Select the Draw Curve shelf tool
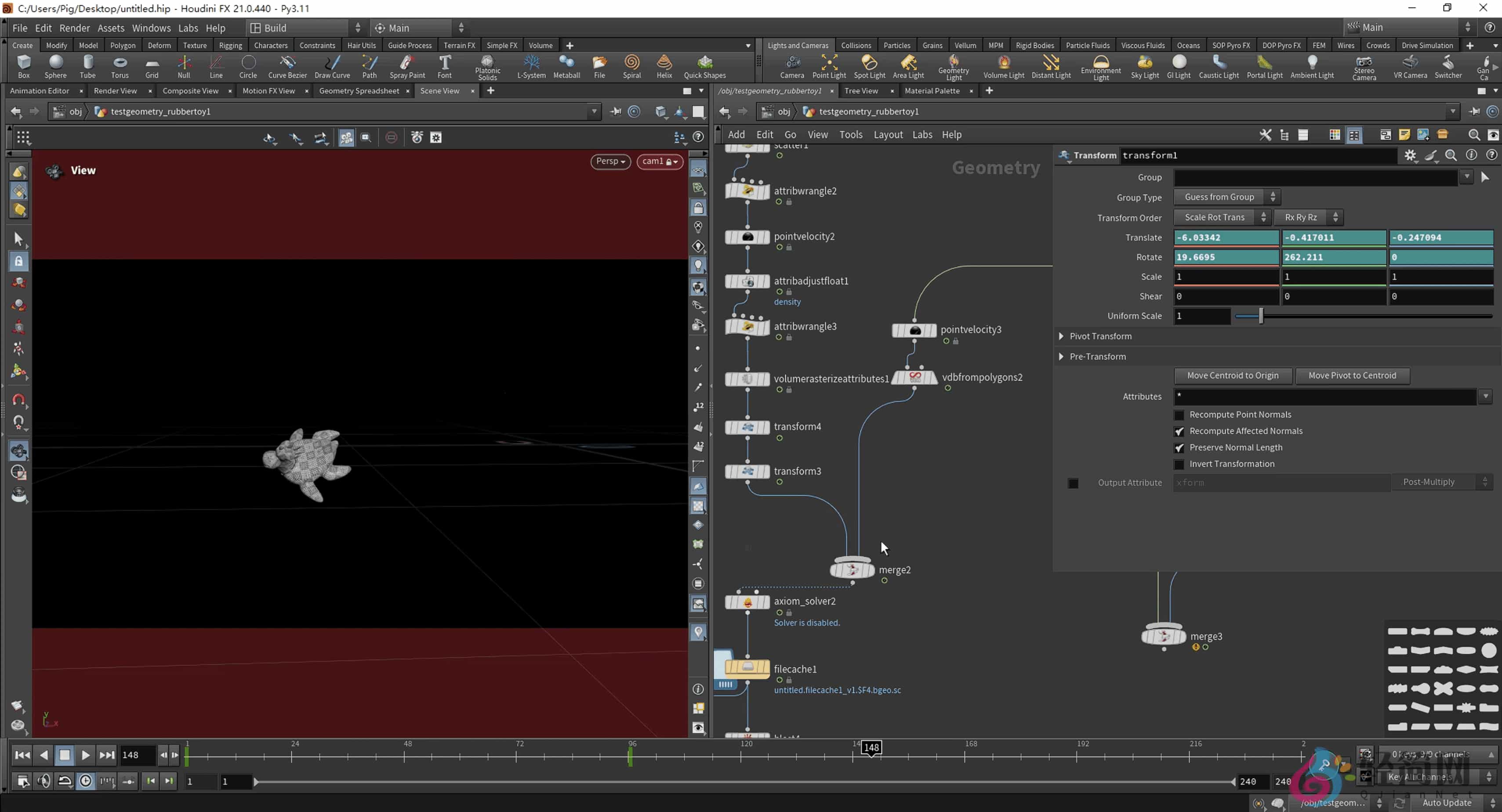This screenshot has width=1502, height=812. click(x=332, y=66)
